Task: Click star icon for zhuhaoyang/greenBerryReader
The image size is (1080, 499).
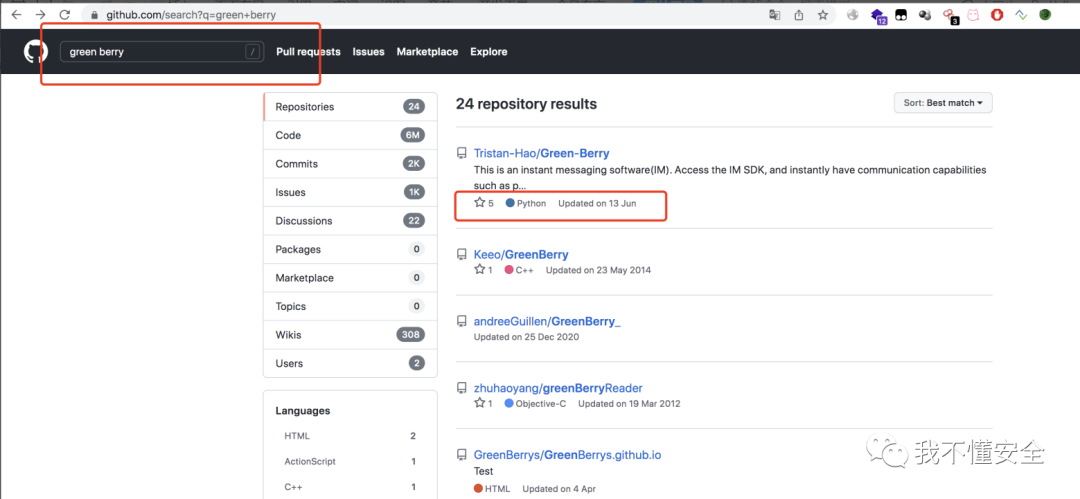Action: pyautogui.click(x=480, y=403)
